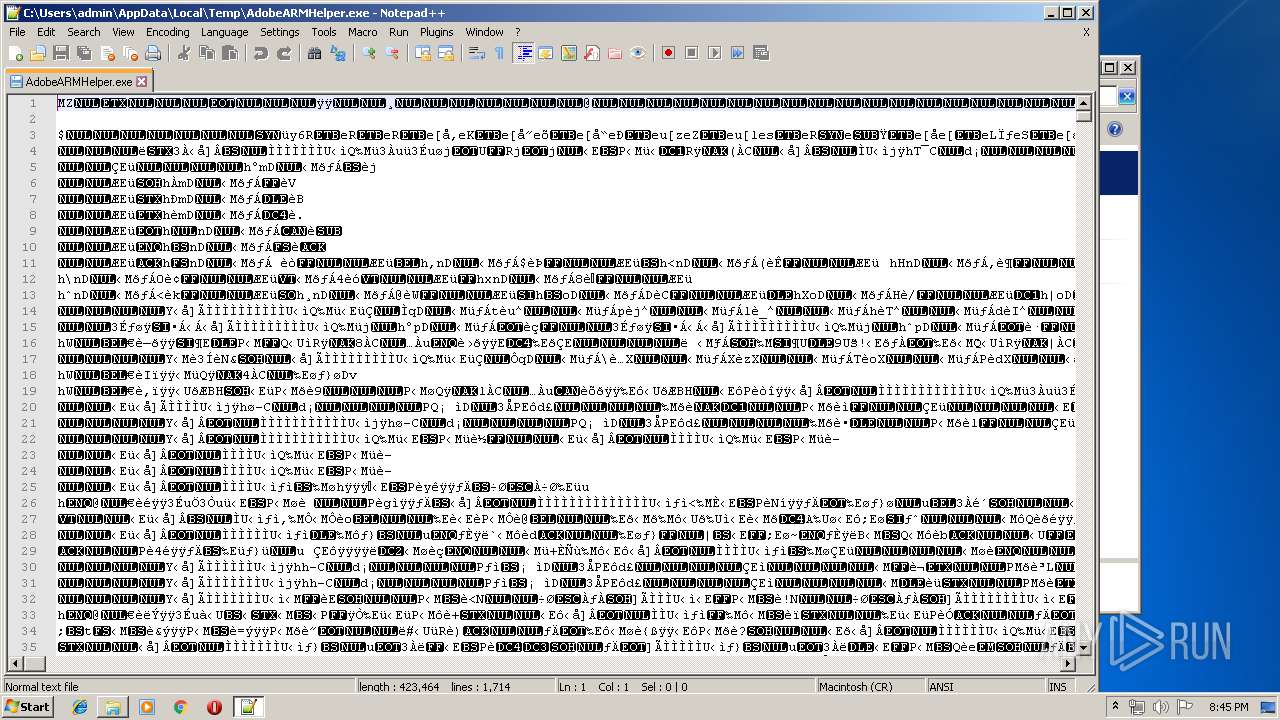This screenshot has height=720, width=1280.
Task: Click the Save floppy disk icon
Action: point(60,53)
